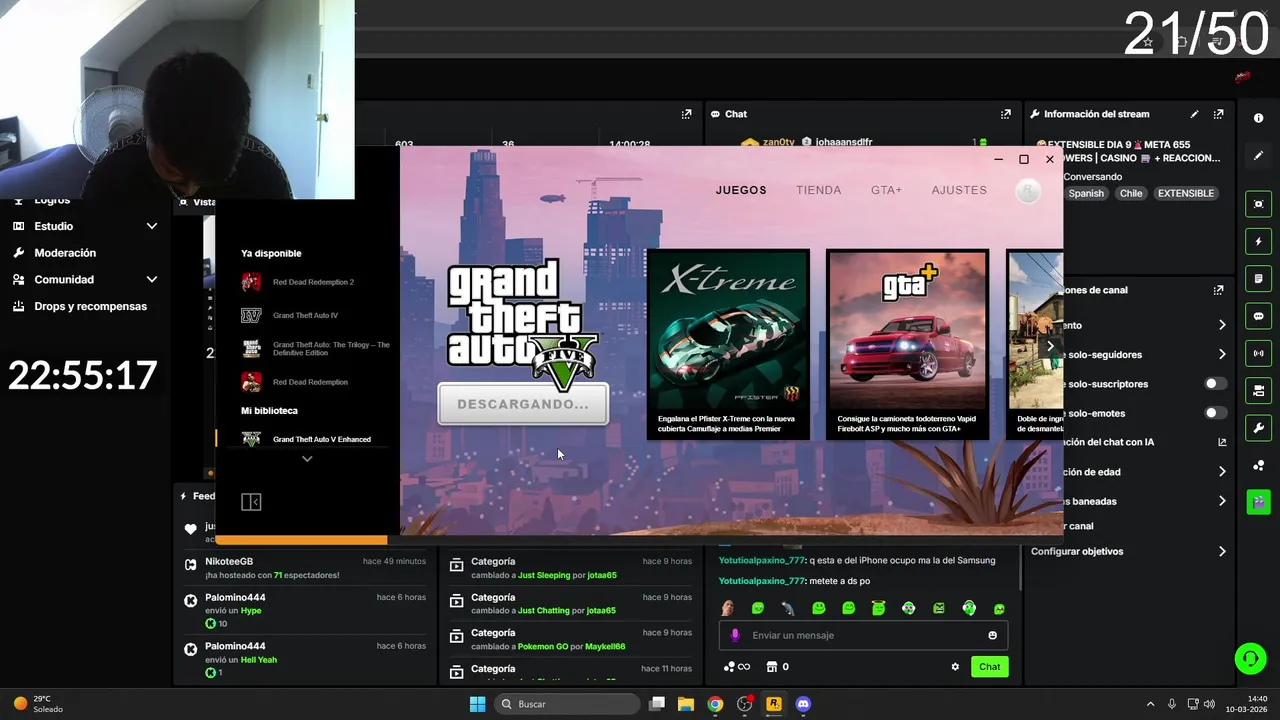
Task: Pop out Información del stream panel
Action: (x=1218, y=114)
